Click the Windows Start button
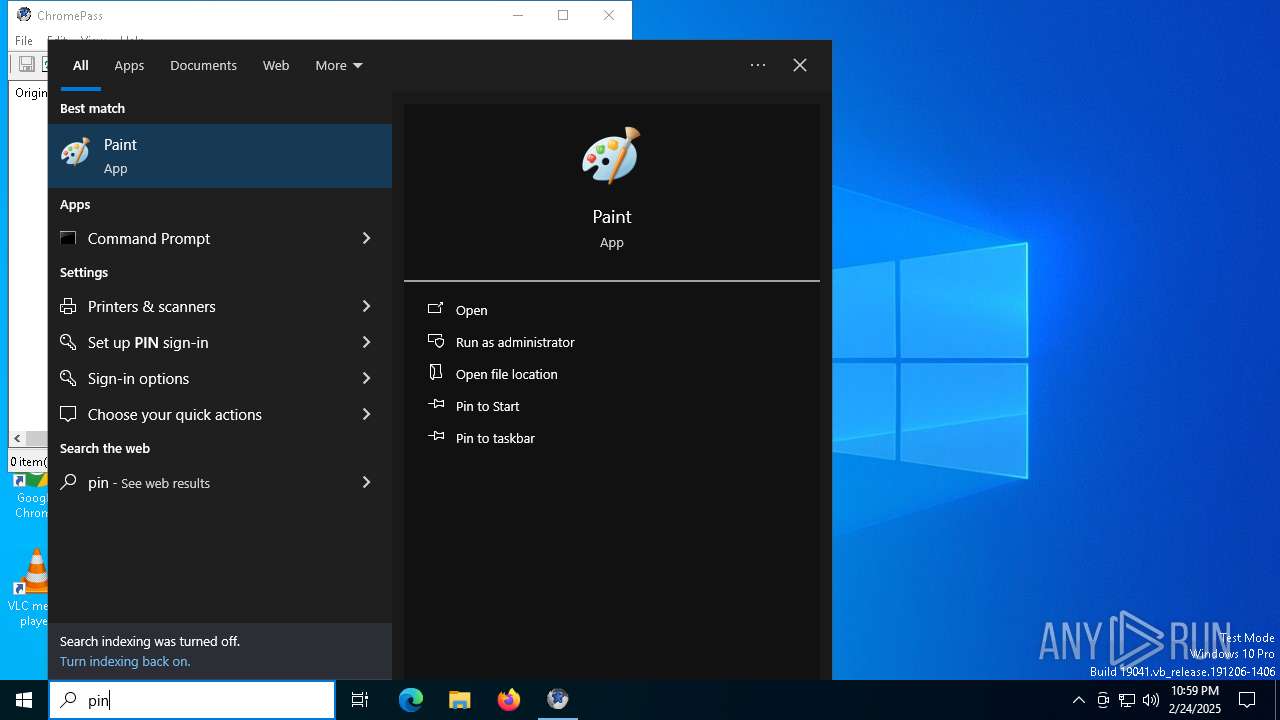Image resolution: width=1280 pixels, height=720 pixels. 24,700
